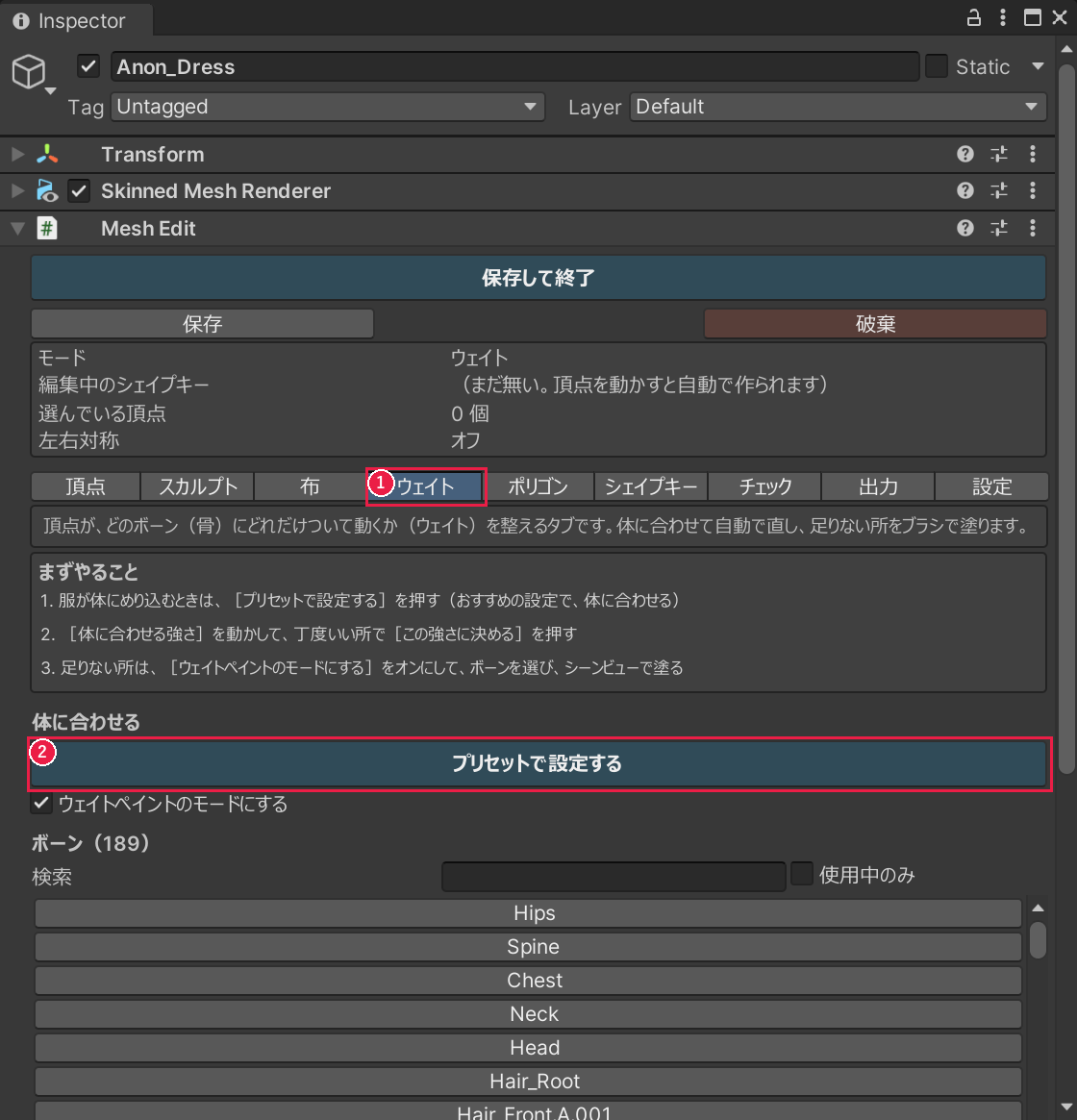1077x1120 pixels.
Task: Select the Head bone
Action: (x=528, y=1047)
